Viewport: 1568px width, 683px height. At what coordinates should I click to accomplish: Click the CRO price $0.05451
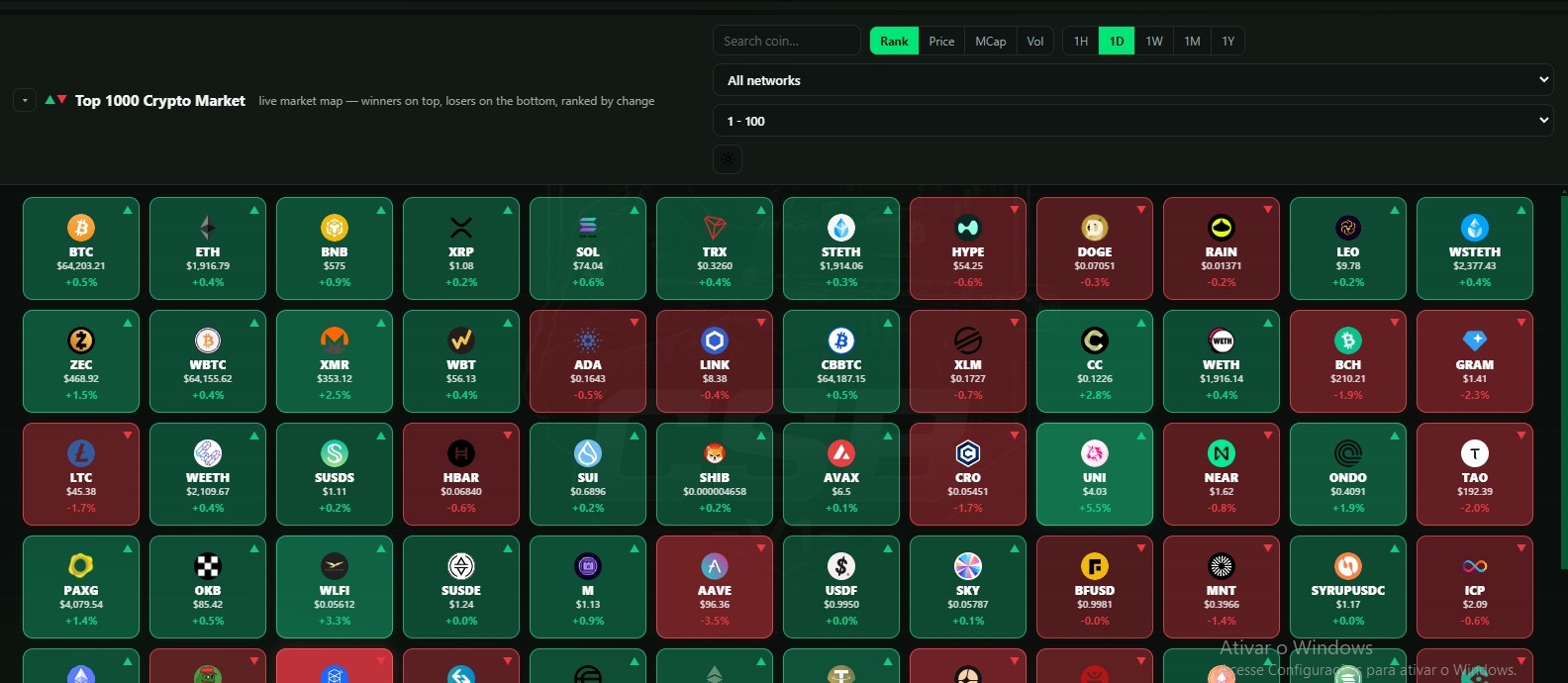(x=968, y=492)
